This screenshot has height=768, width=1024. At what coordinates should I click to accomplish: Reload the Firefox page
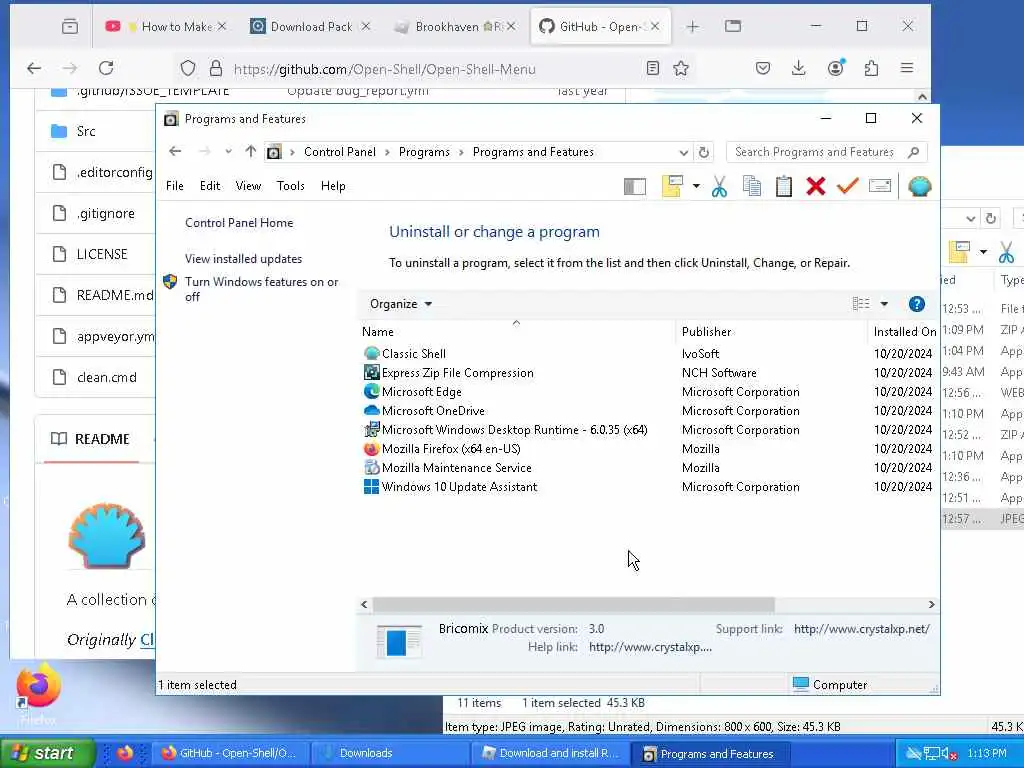point(106,68)
